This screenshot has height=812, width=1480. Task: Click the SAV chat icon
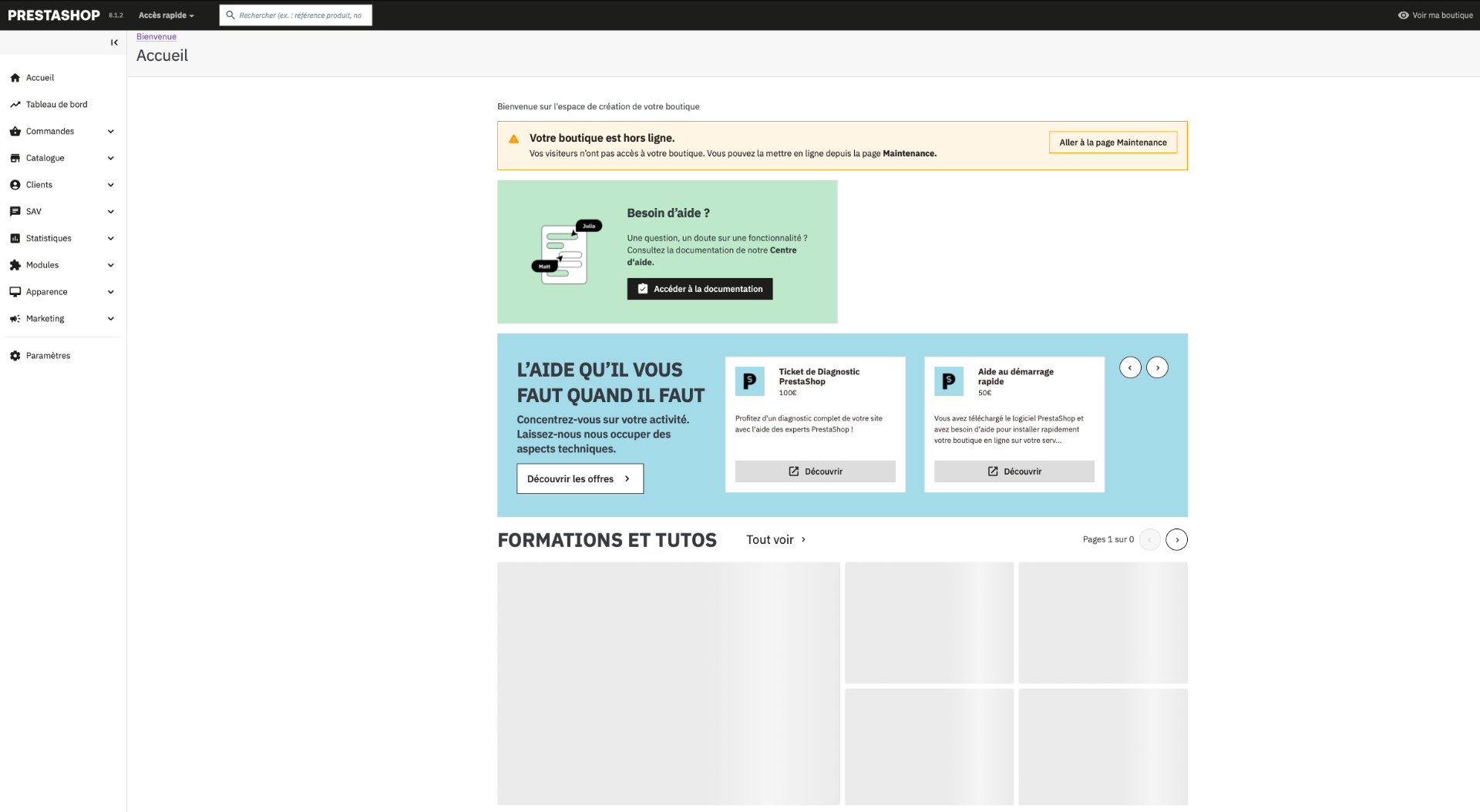pos(15,212)
